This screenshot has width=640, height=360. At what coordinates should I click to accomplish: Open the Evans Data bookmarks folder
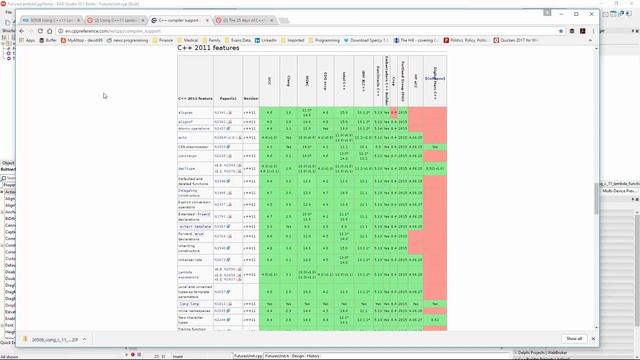(238, 40)
